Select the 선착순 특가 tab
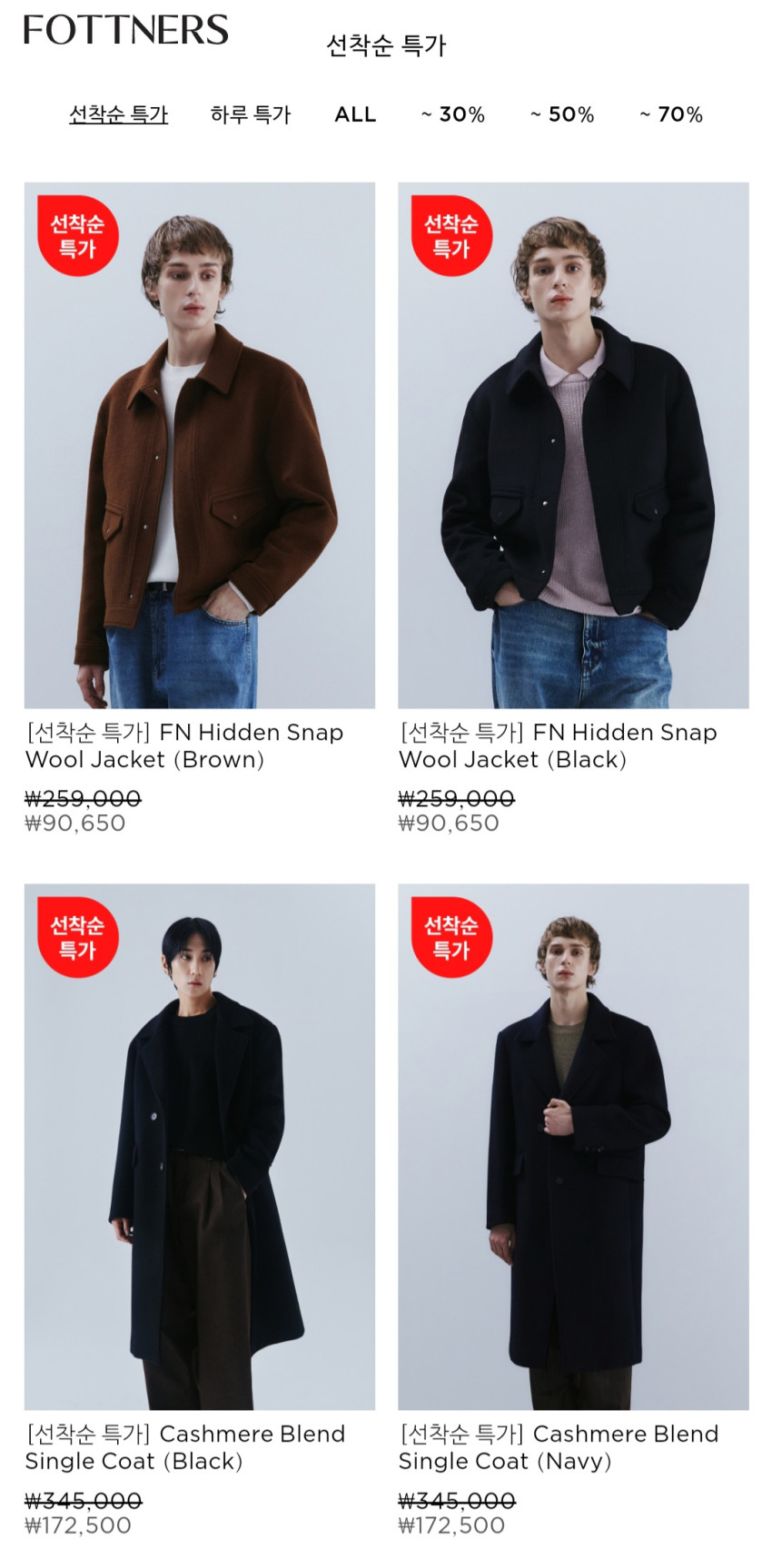 pyautogui.click(x=119, y=114)
